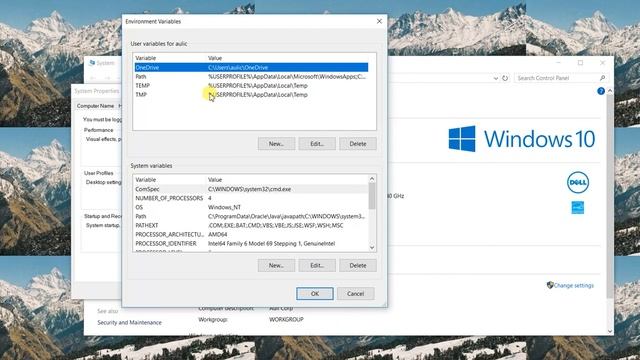Switch to Computer Name tab in System Properties

pos(96,106)
